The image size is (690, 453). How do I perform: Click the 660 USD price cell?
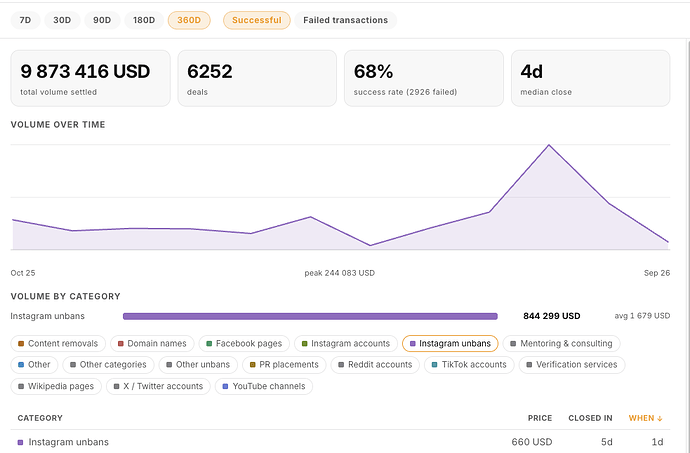pyautogui.click(x=532, y=442)
